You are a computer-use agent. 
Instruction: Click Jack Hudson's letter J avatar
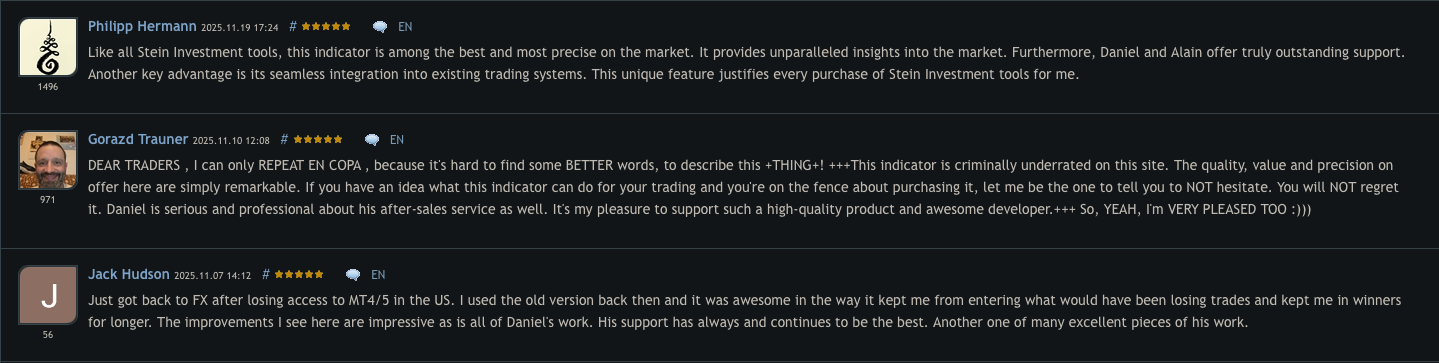[48, 295]
